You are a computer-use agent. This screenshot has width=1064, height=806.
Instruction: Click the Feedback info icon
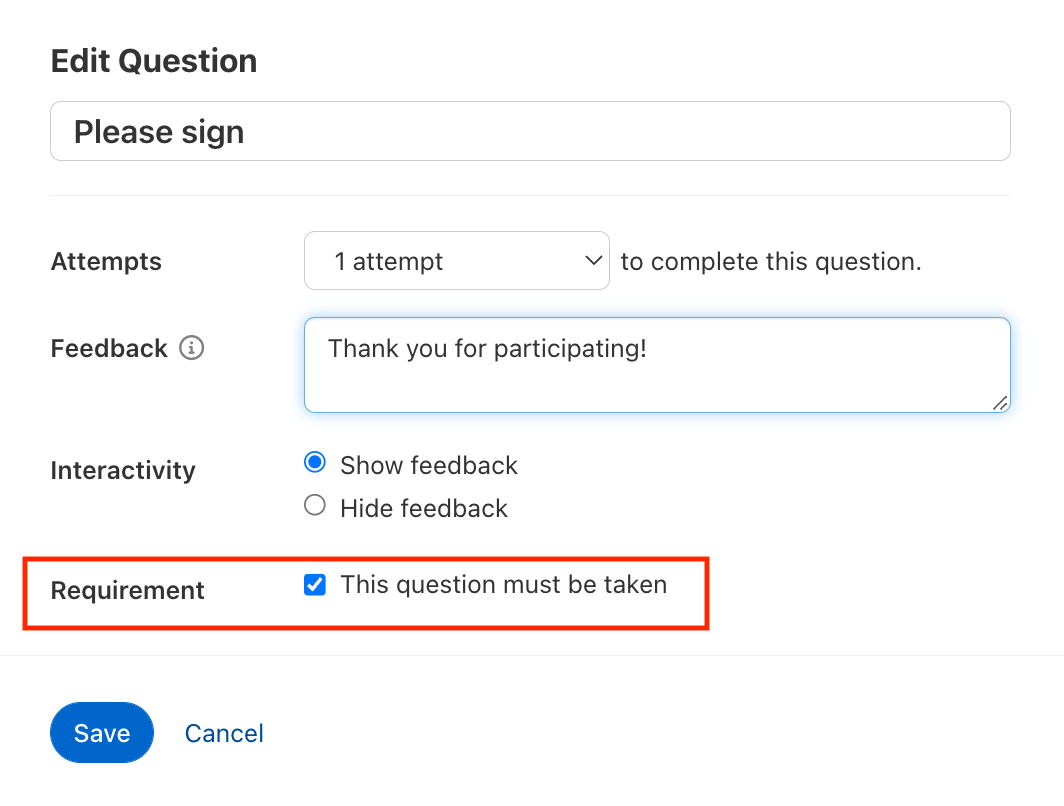[x=191, y=348]
